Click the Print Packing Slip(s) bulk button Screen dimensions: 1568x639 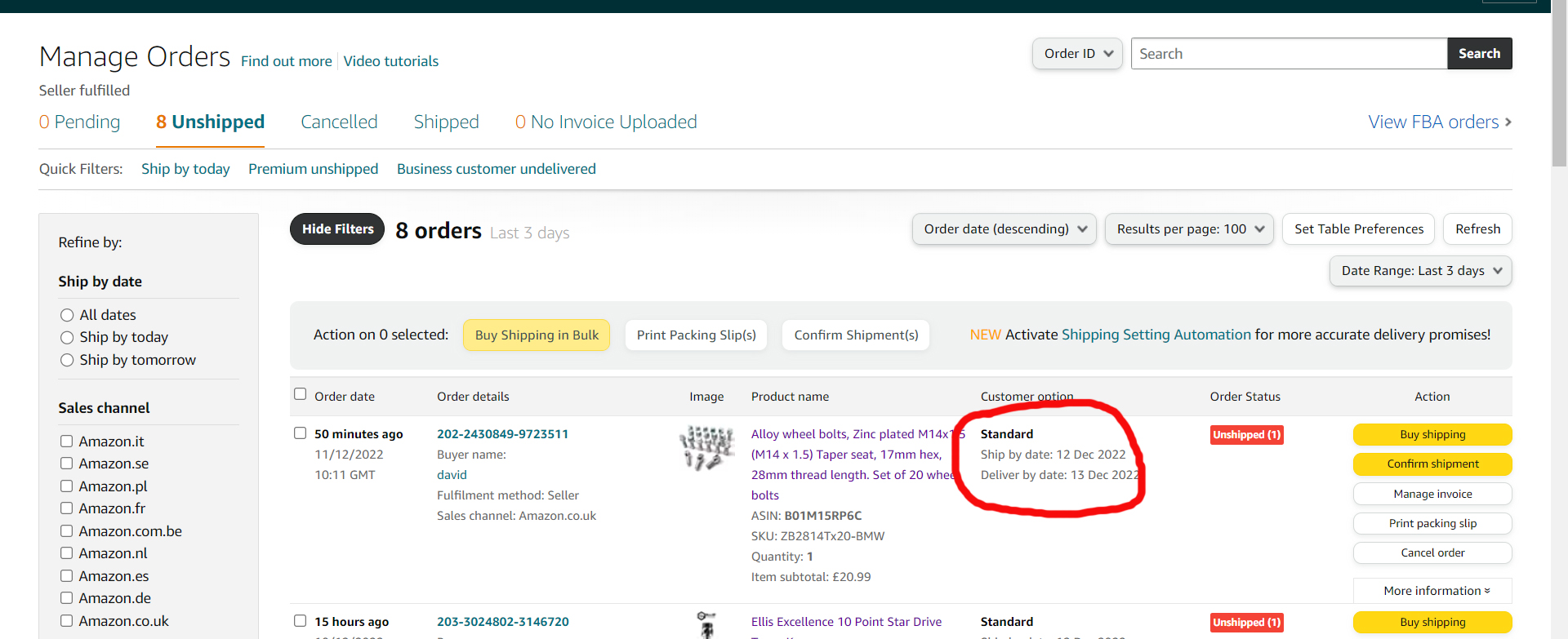pyautogui.click(x=696, y=335)
